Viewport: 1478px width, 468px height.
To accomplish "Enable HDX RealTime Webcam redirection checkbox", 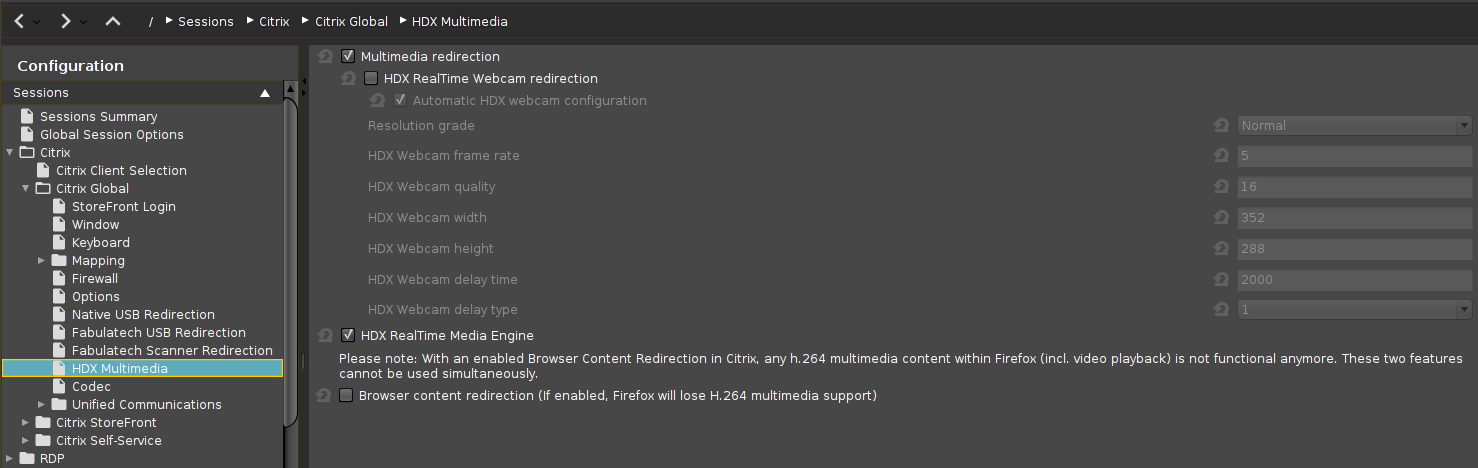I will pos(371,78).
